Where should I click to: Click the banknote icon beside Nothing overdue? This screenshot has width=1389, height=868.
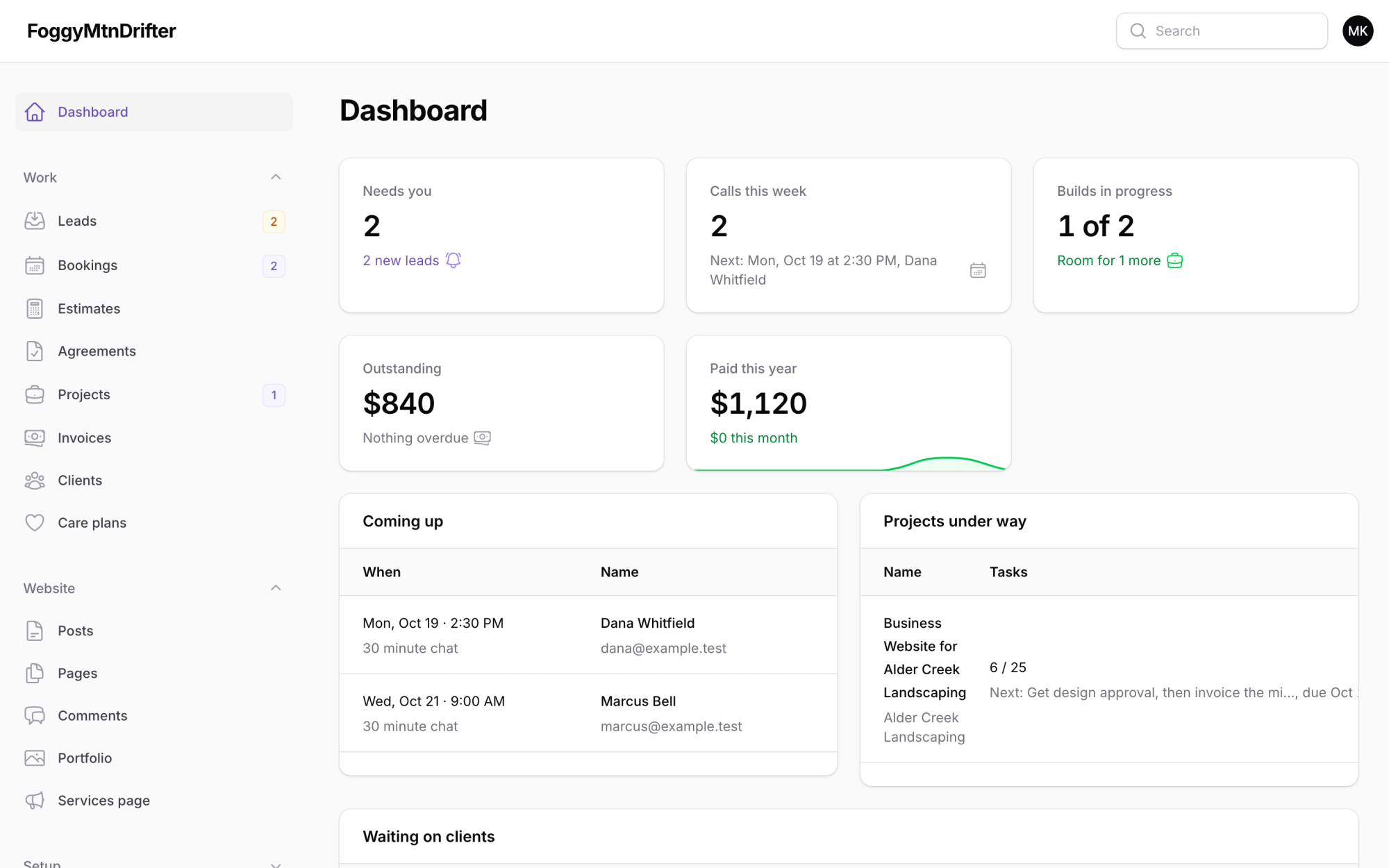tap(482, 438)
